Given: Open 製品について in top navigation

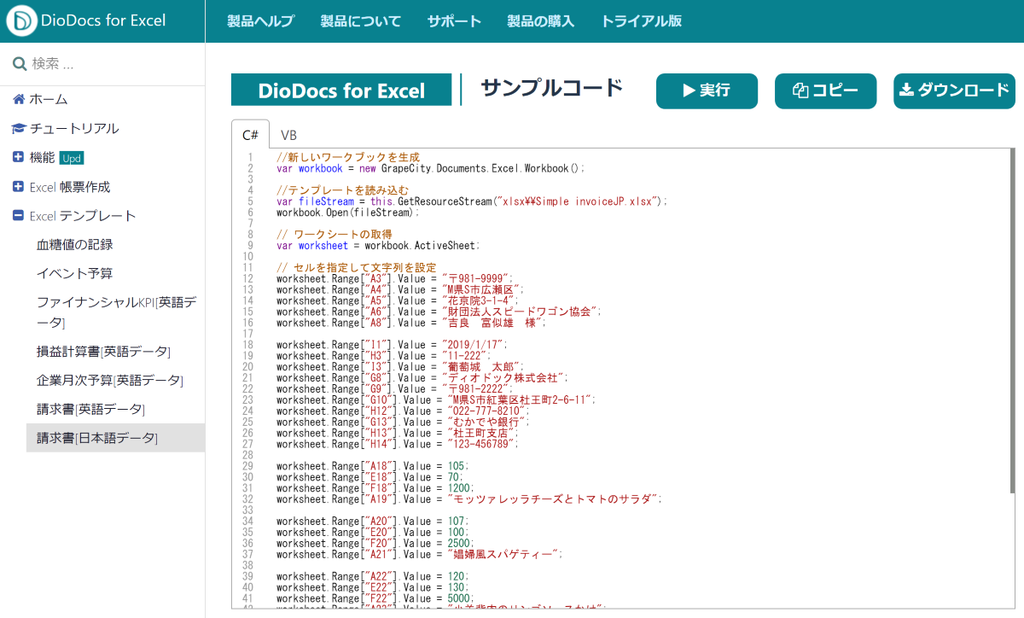Looking at the screenshot, I should click(360, 21).
